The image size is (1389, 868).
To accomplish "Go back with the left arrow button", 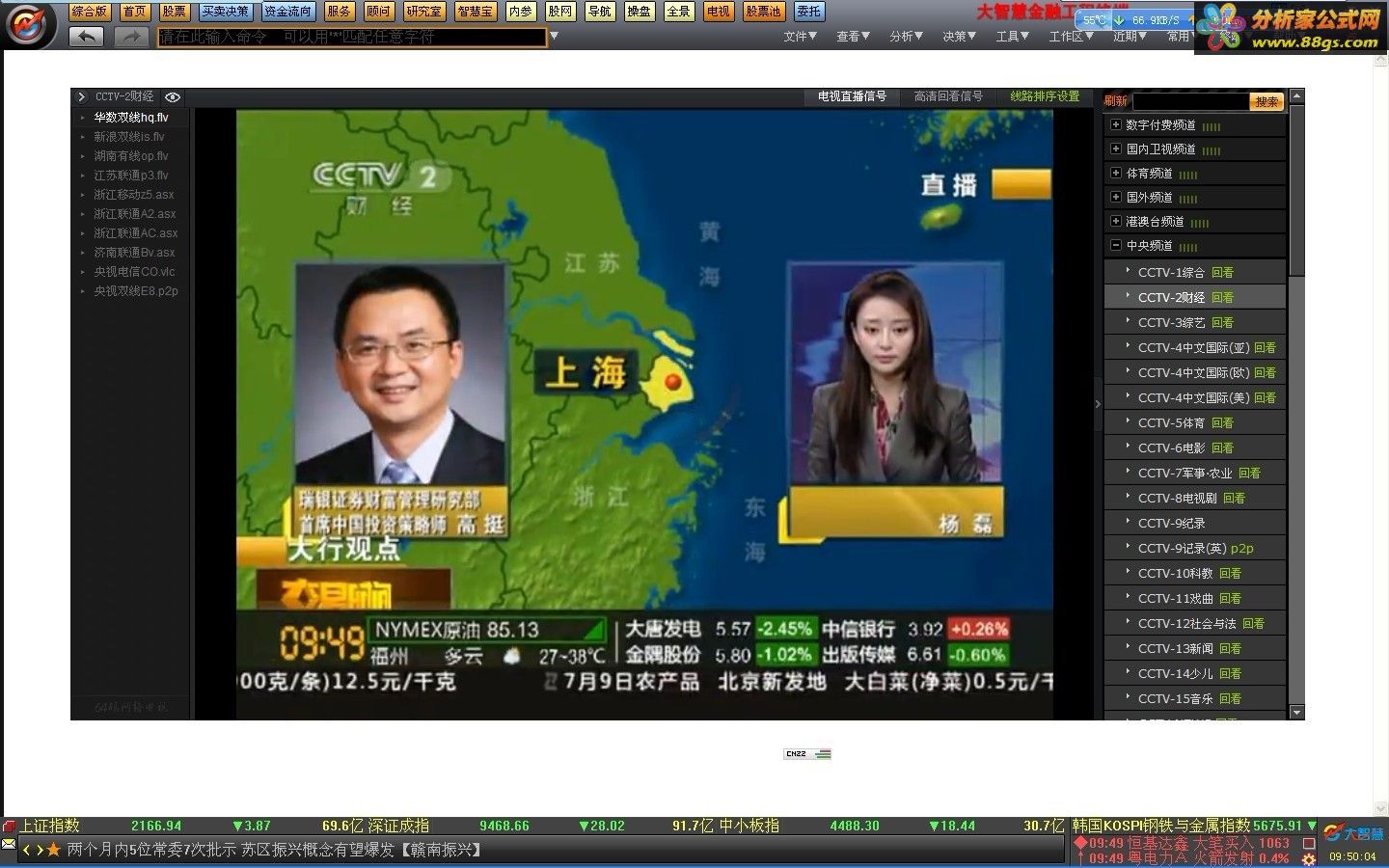I will coord(87,37).
